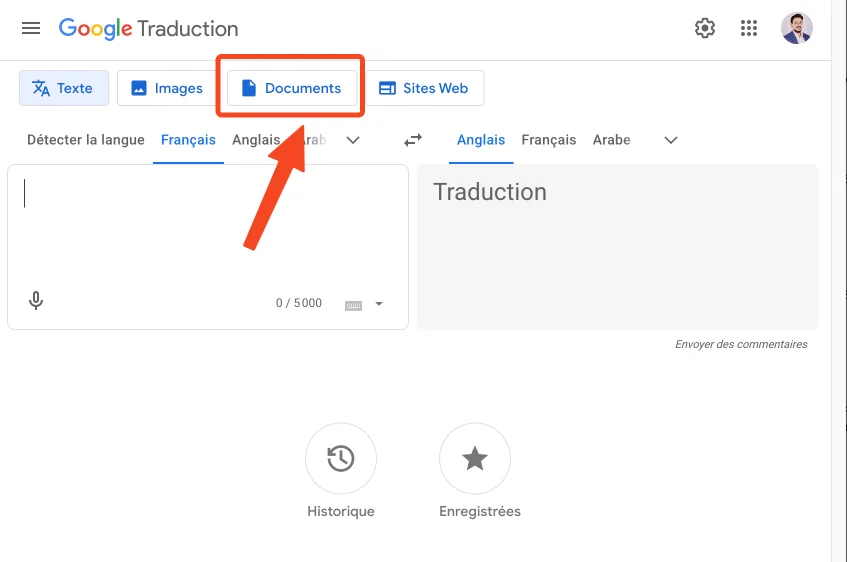The image size is (847, 562).
Task: Open the Google apps grid
Action: coord(749,28)
